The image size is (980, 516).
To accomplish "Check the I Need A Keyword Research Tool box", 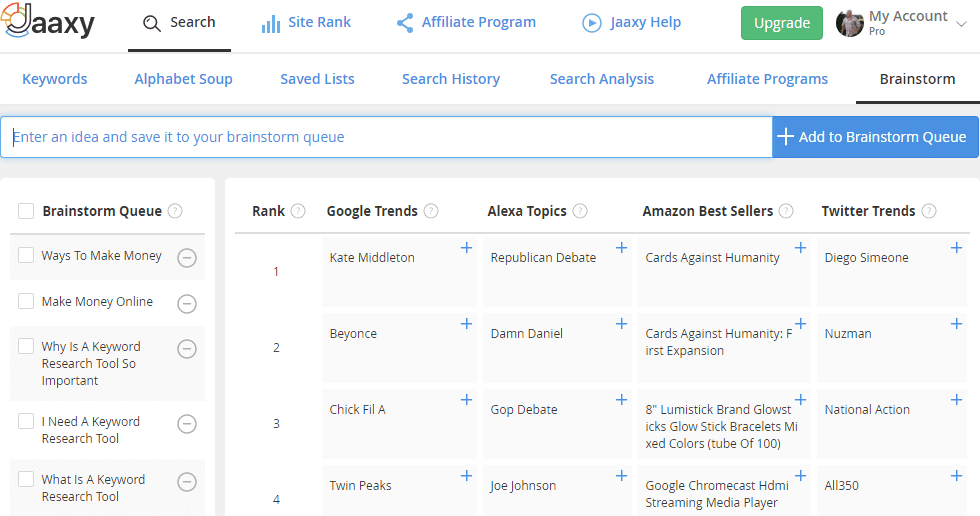I will (x=26, y=421).
